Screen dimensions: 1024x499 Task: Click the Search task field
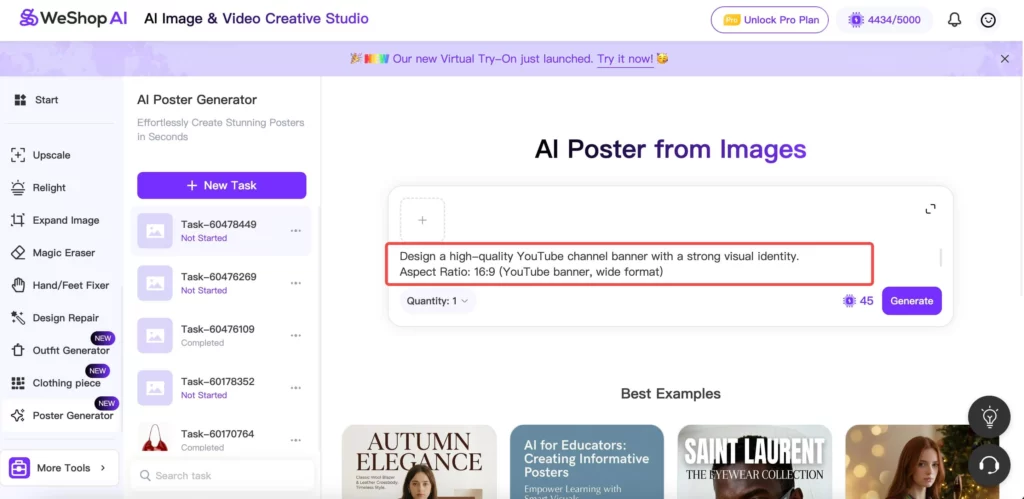(222, 475)
